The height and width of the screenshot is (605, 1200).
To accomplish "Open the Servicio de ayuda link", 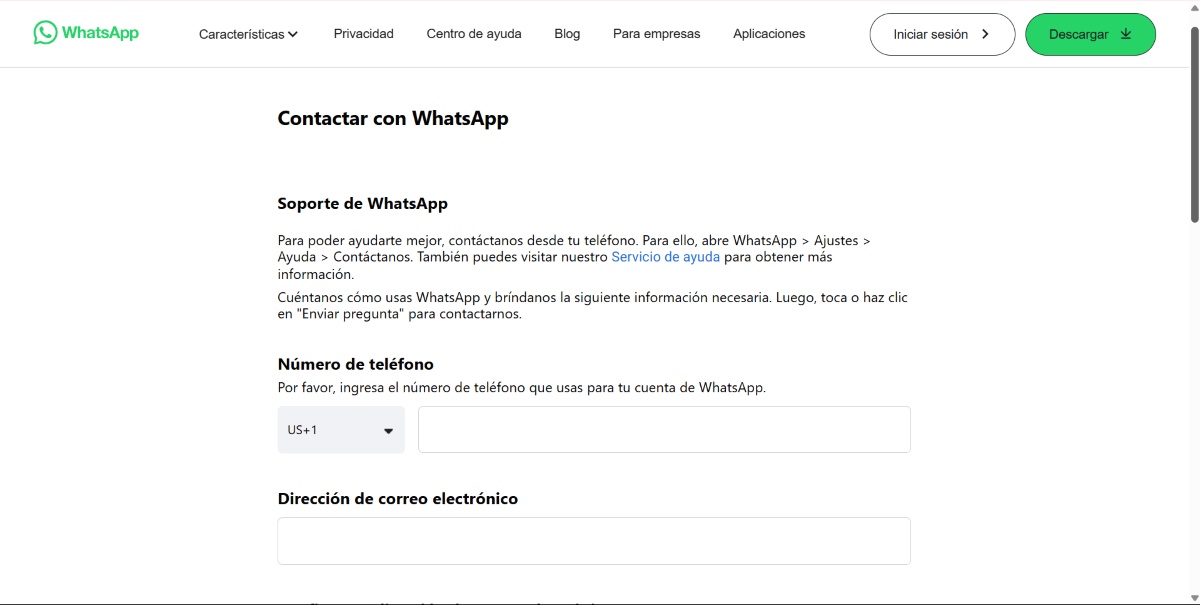I will 666,257.
